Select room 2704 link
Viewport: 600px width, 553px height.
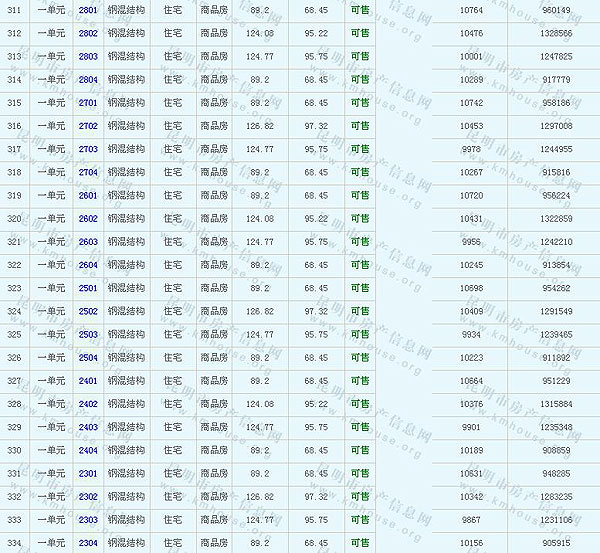(x=88, y=172)
